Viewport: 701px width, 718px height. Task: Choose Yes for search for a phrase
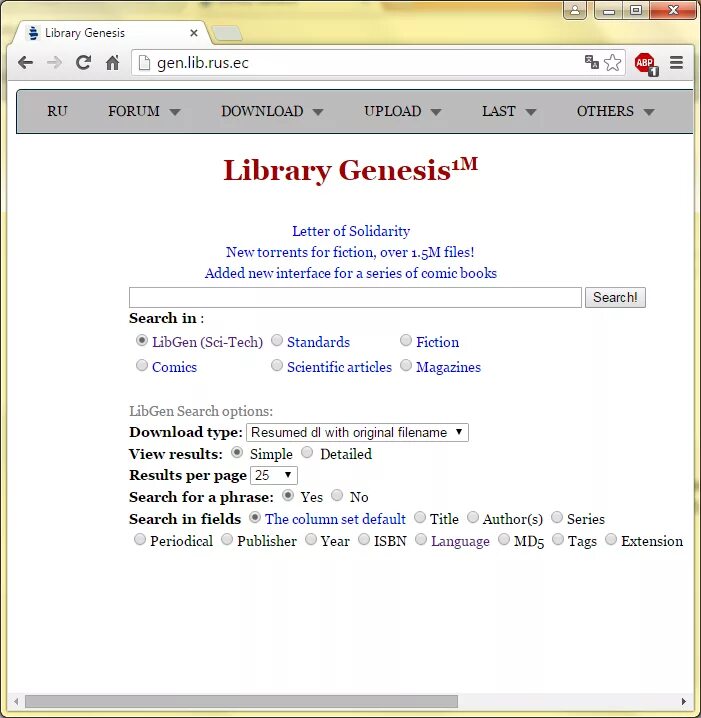[288, 495]
